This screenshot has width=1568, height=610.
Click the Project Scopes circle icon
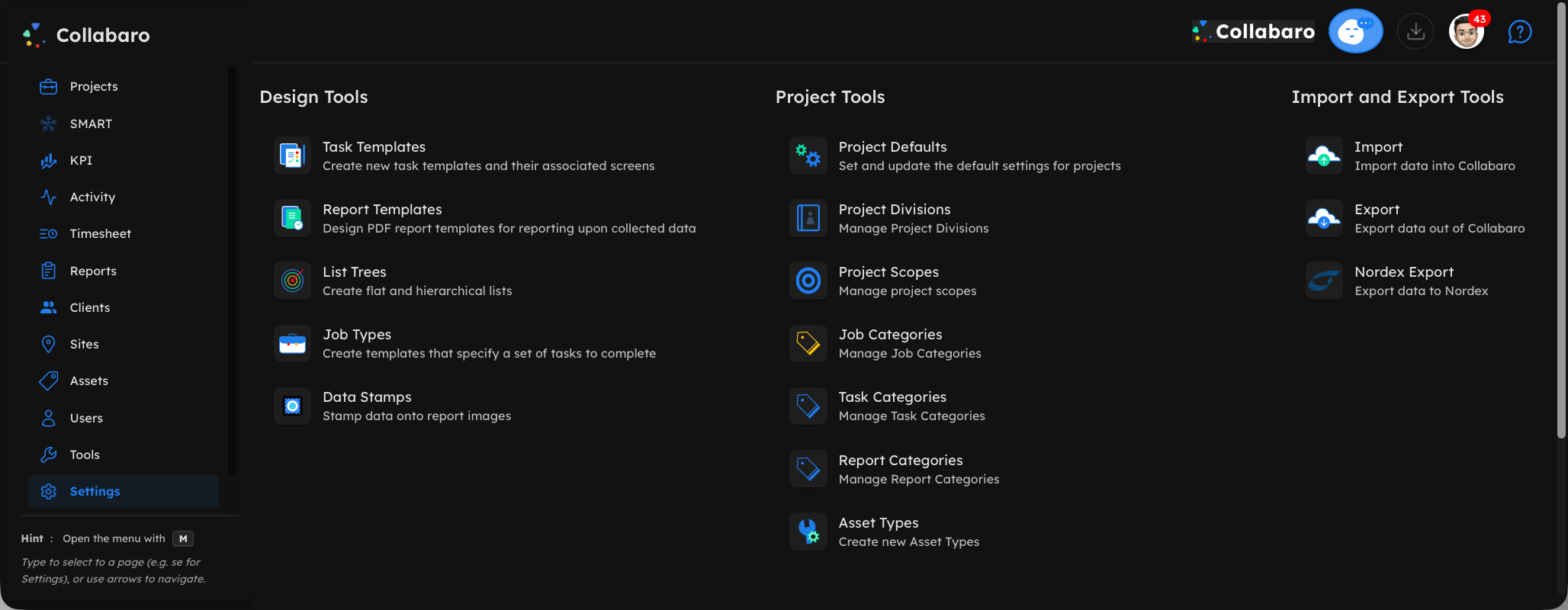pyautogui.click(x=808, y=281)
